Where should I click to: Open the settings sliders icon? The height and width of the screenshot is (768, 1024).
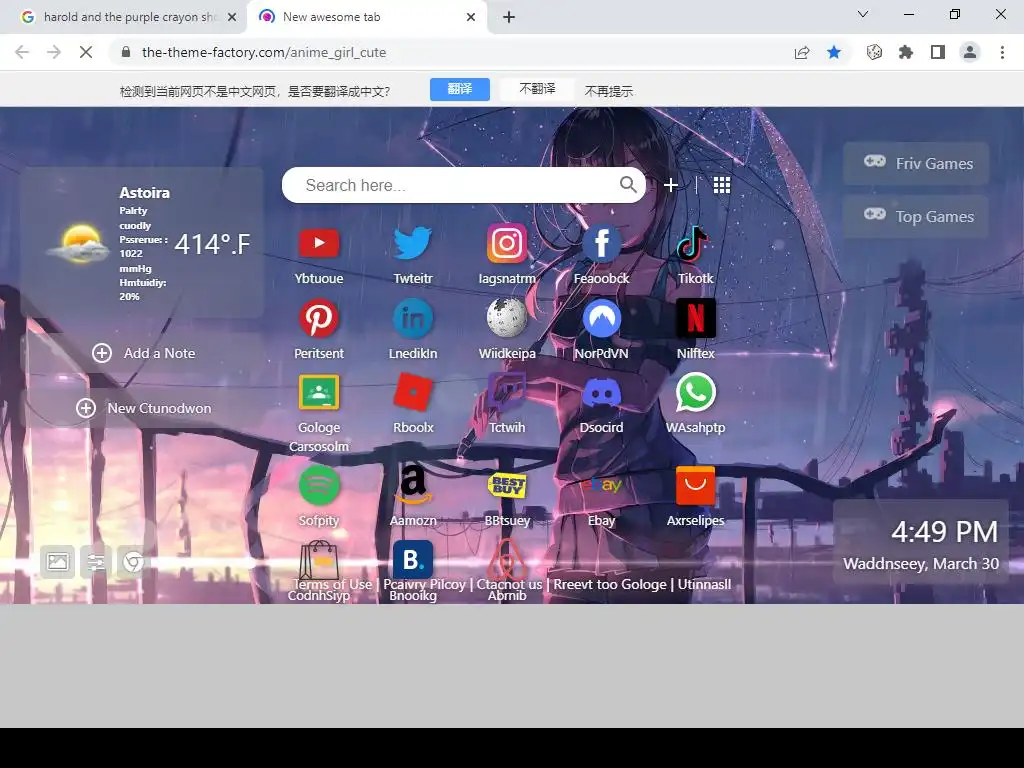(96, 562)
